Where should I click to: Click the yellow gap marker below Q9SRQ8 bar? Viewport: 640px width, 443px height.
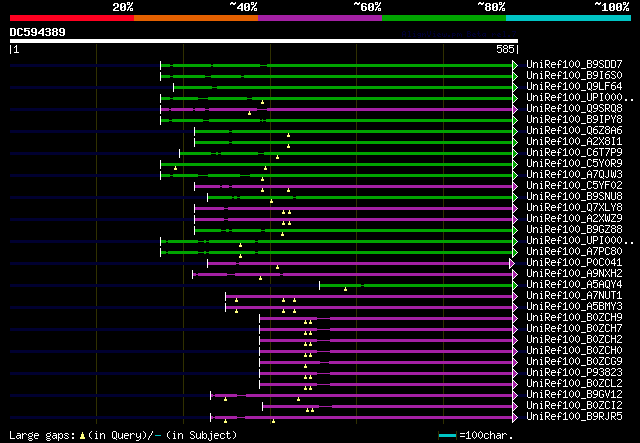pos(249,113)
